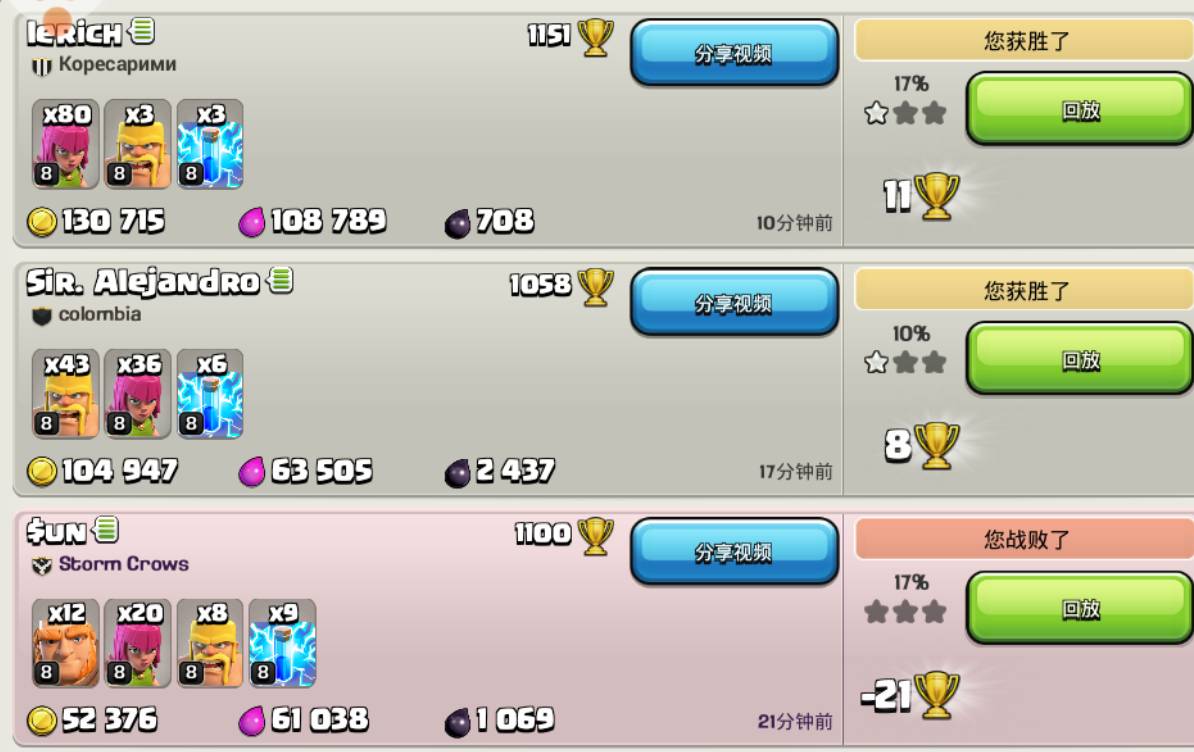The height and width of the screenshot is (752, 1194).
Task: Tap the profile list icon next to $UN
Action: (x=107, y=529)
